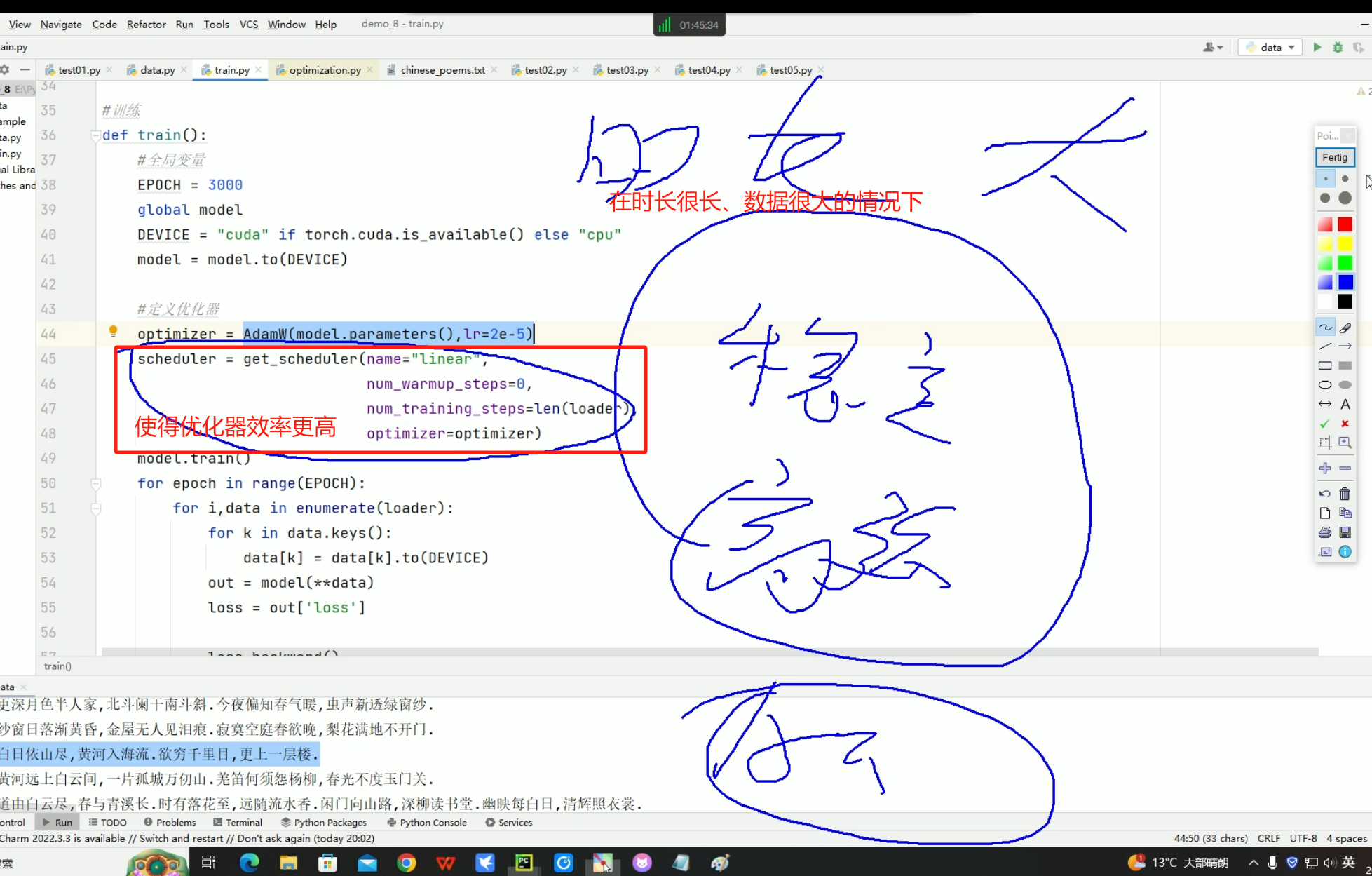
Task: Open the Terminal tool window button
Action: click(238, 822)
